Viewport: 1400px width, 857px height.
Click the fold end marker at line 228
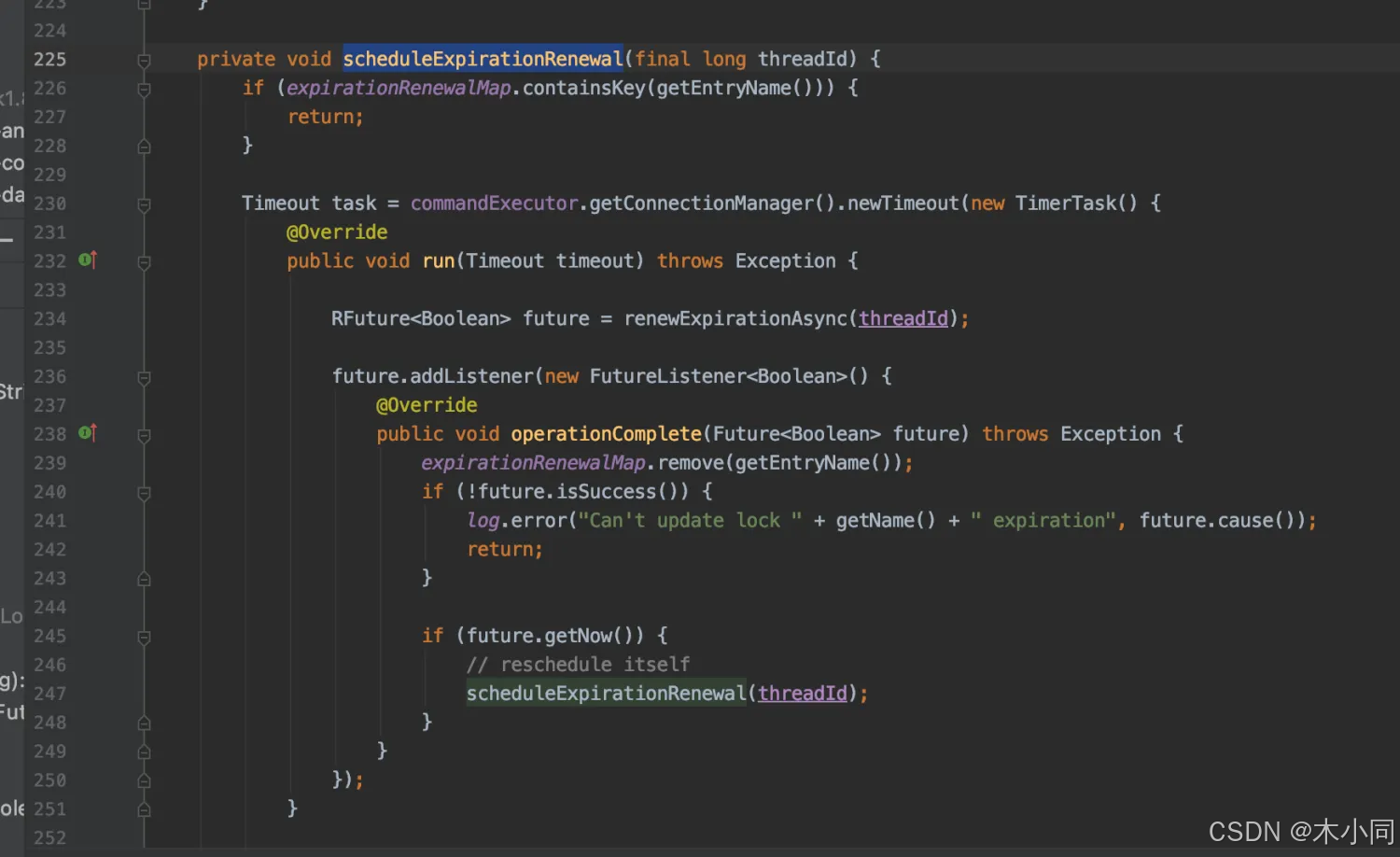pos(144,147)
